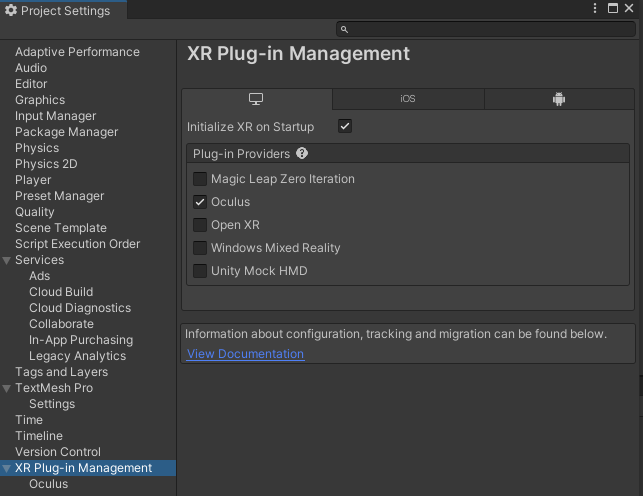Image resolution: width=643 pixels, height=496 pixels.
Task: Open Quality settings category
Action: point(34,212)
